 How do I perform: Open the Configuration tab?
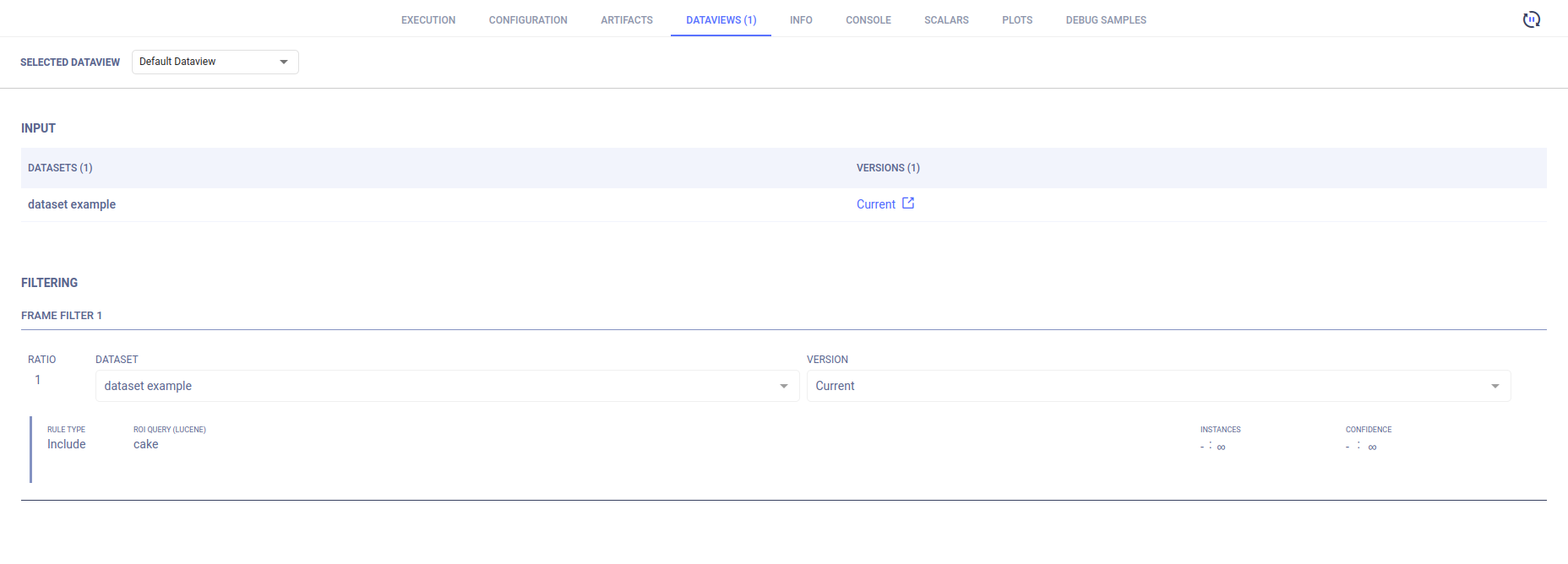click(528, 20)
